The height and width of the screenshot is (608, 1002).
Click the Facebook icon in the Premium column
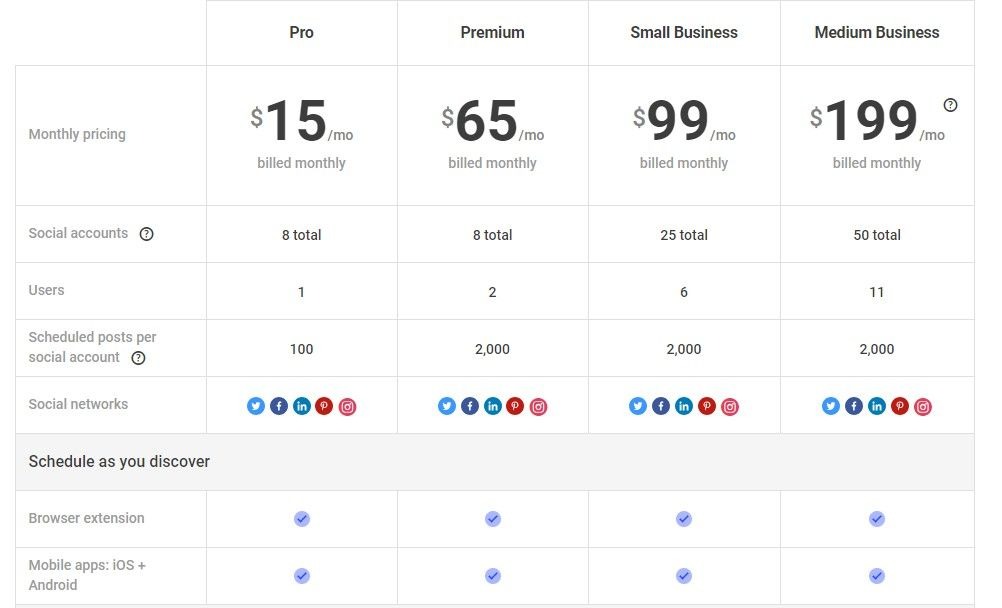pyautogui.click(x=470, y=406)
